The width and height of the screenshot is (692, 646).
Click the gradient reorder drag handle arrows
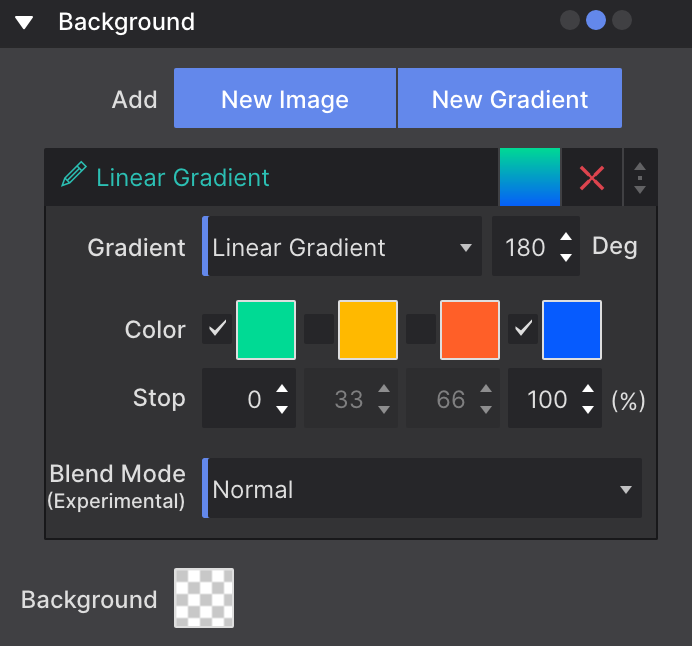640,178
